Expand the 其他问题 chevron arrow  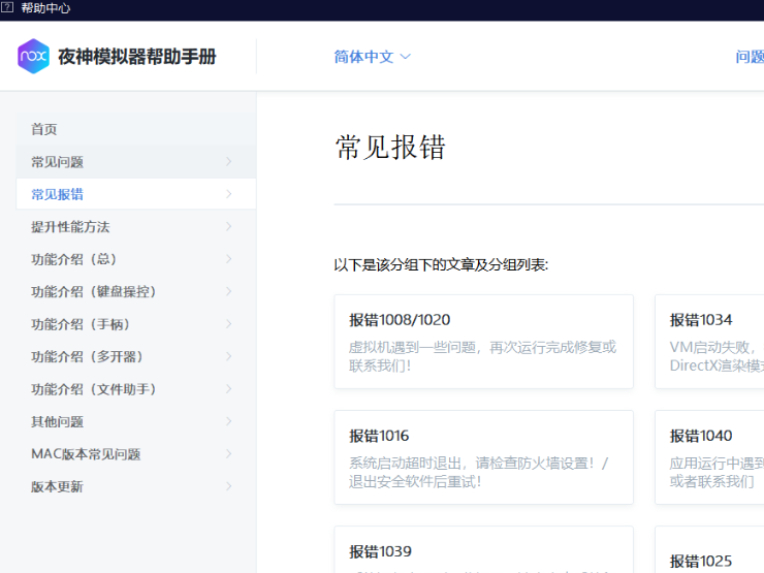(228, 422)
